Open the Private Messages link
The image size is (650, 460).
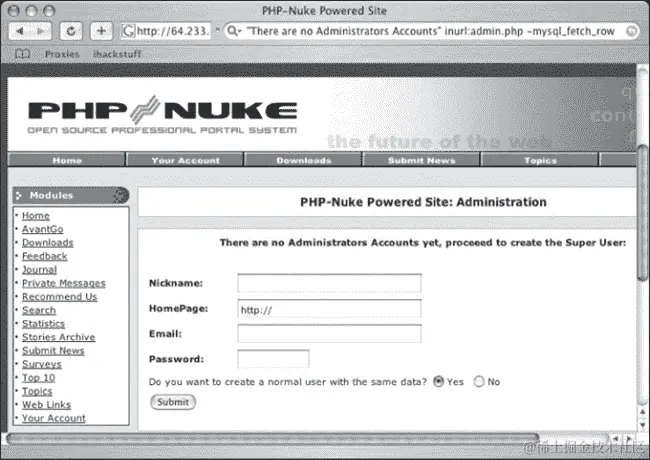(x=64, y=283)
